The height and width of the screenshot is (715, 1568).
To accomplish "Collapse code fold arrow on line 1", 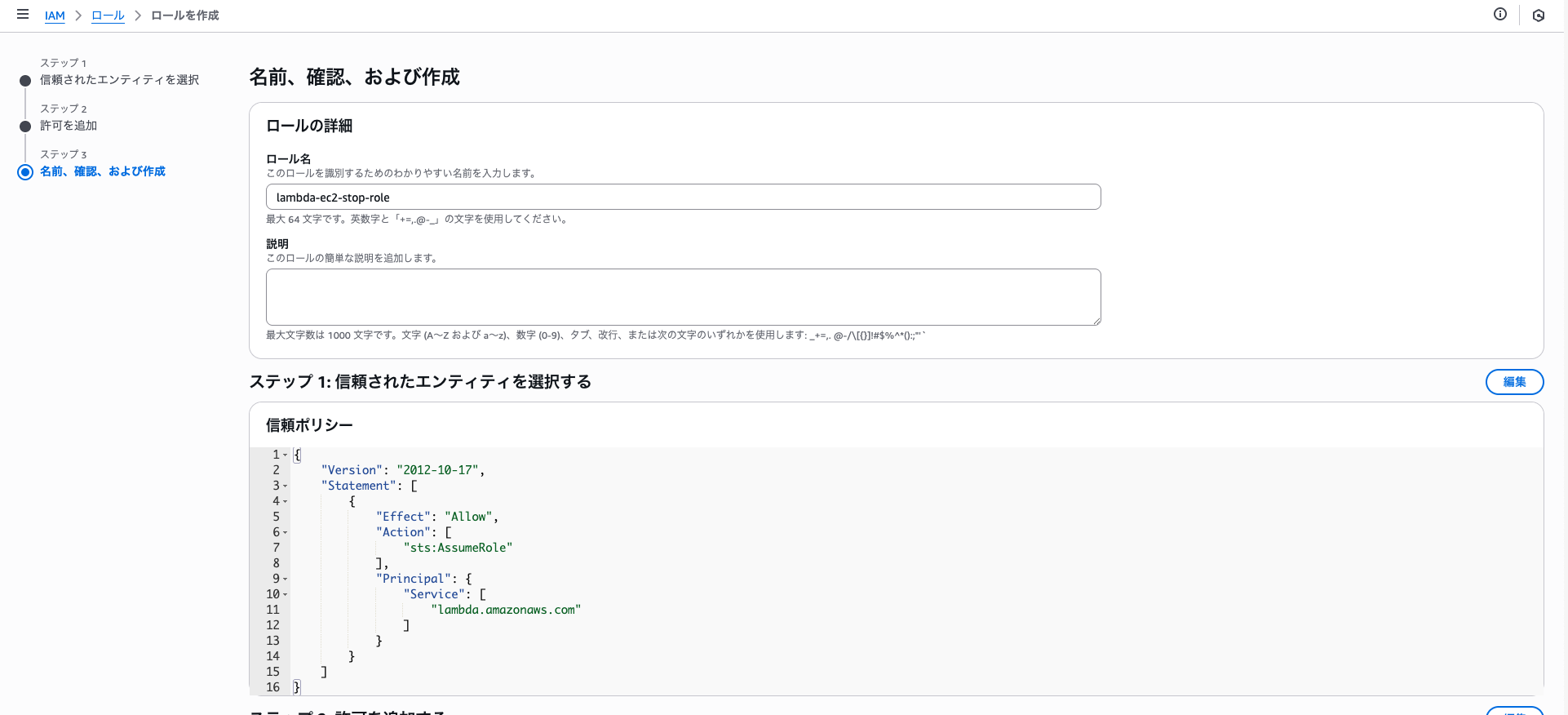I will click(285, 455).
